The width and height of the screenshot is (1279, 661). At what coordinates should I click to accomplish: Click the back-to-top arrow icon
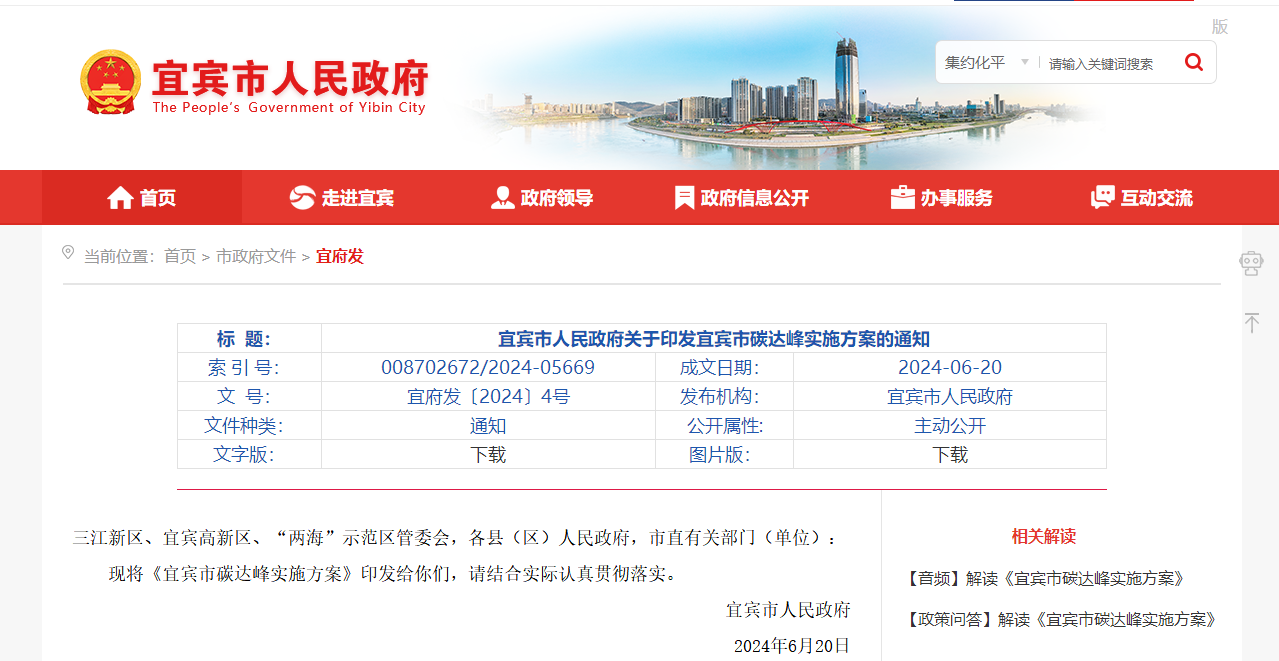pyautogui.click(x=1251, y=322)
